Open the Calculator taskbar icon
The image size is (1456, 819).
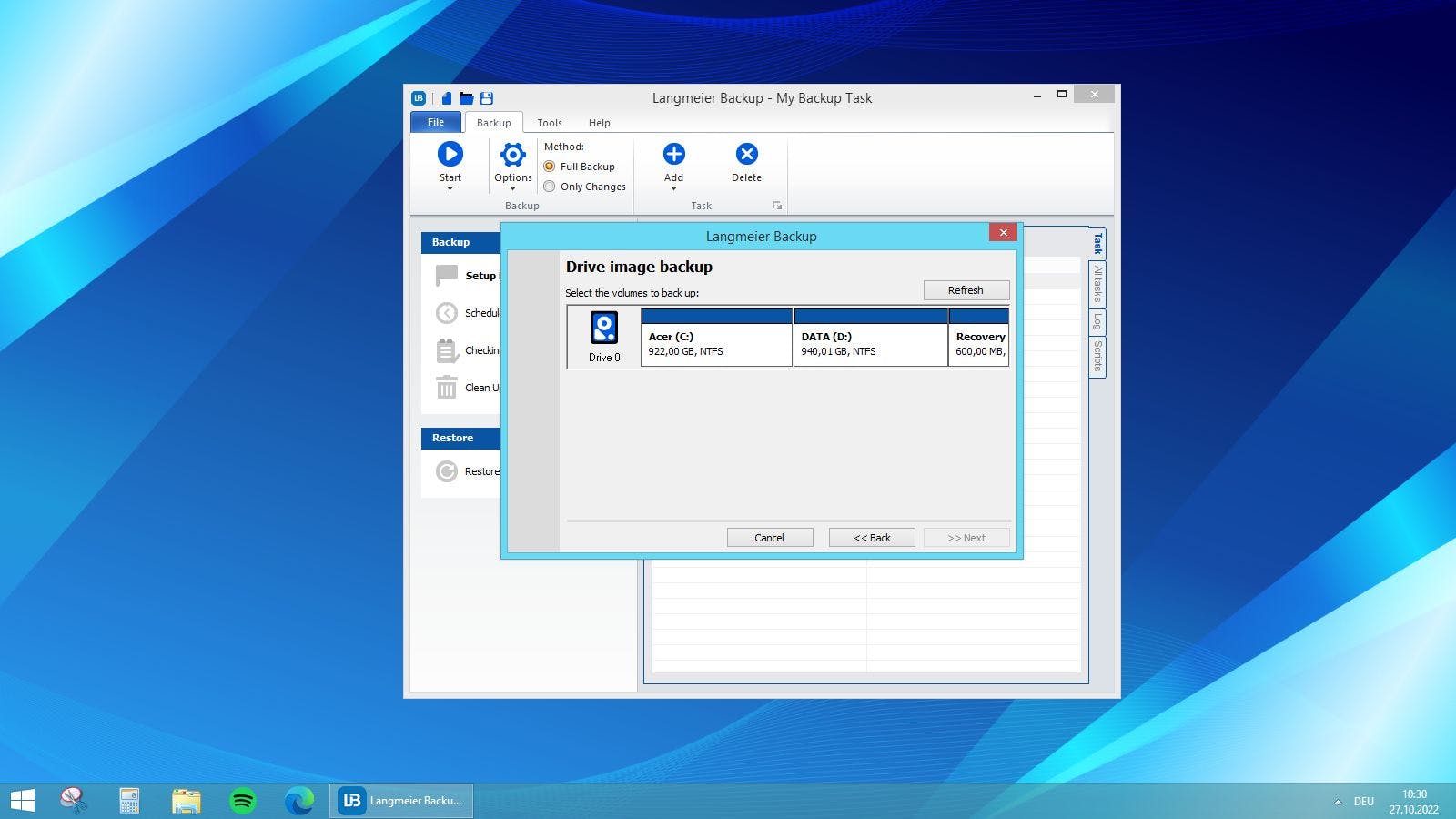click(129, 801)
